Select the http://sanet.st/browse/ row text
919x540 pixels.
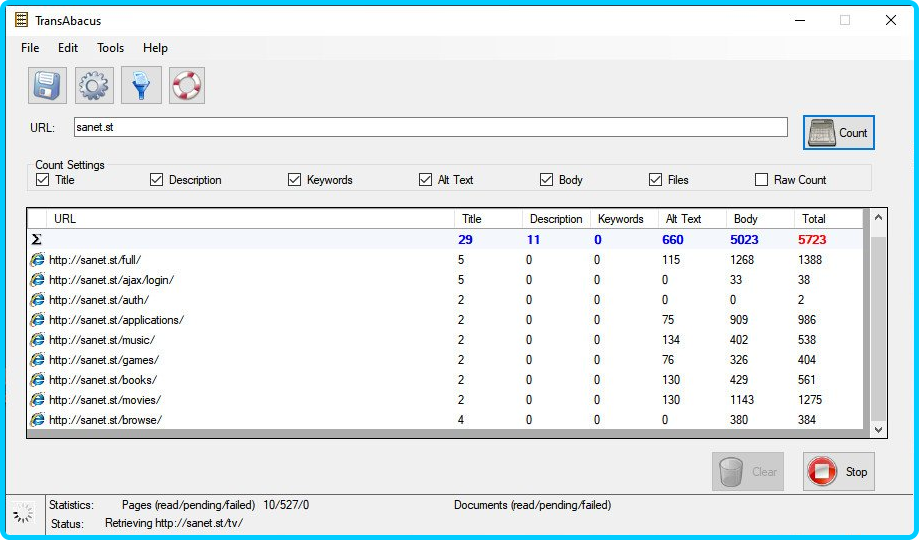105,419
